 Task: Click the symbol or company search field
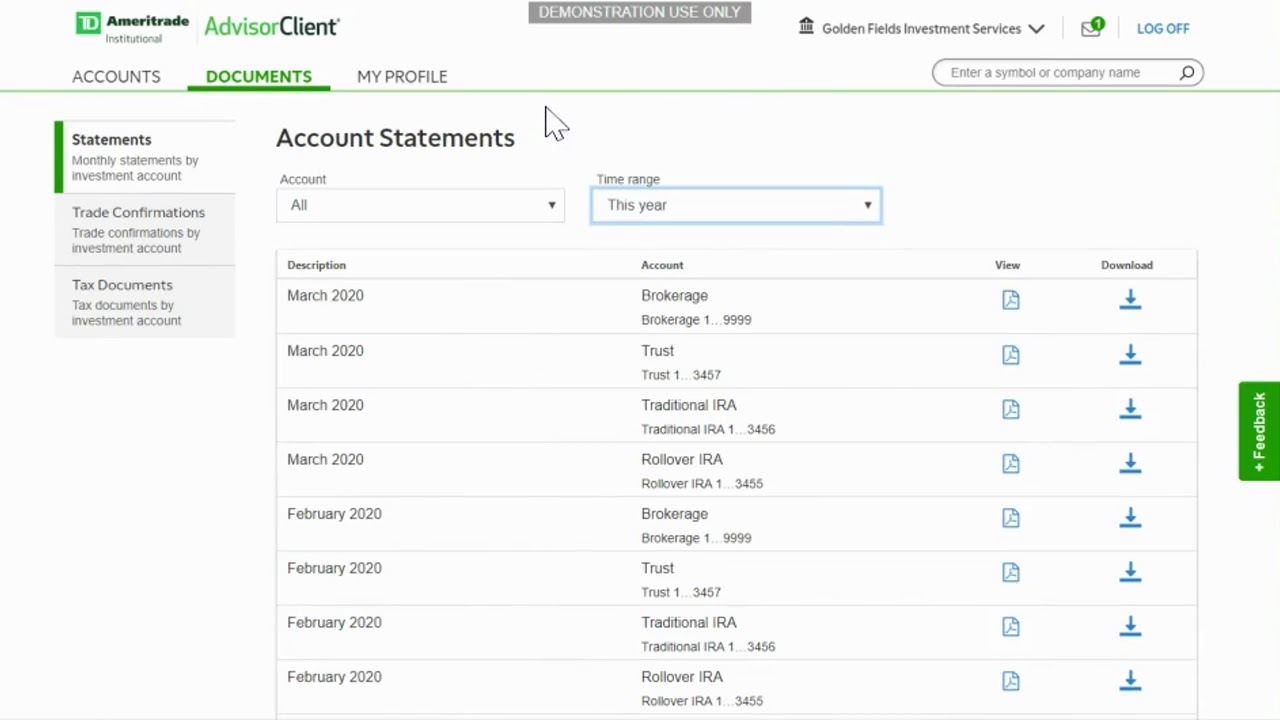tap(1058, 73)
